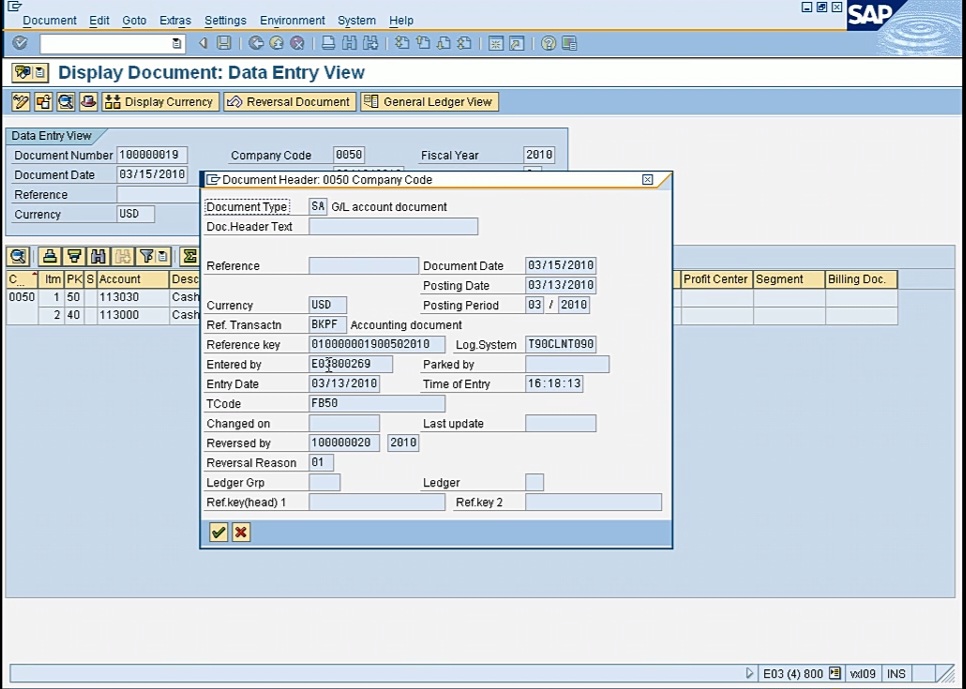This screenshot has height=689, width=966.
Task: Click the Next Page icon
Action: pos(444,43)
